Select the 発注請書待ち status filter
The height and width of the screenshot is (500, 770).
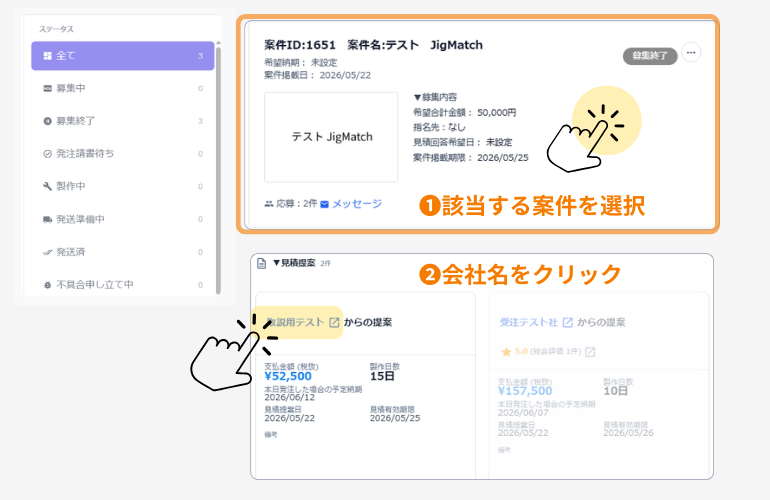click(x=123, y=154)
